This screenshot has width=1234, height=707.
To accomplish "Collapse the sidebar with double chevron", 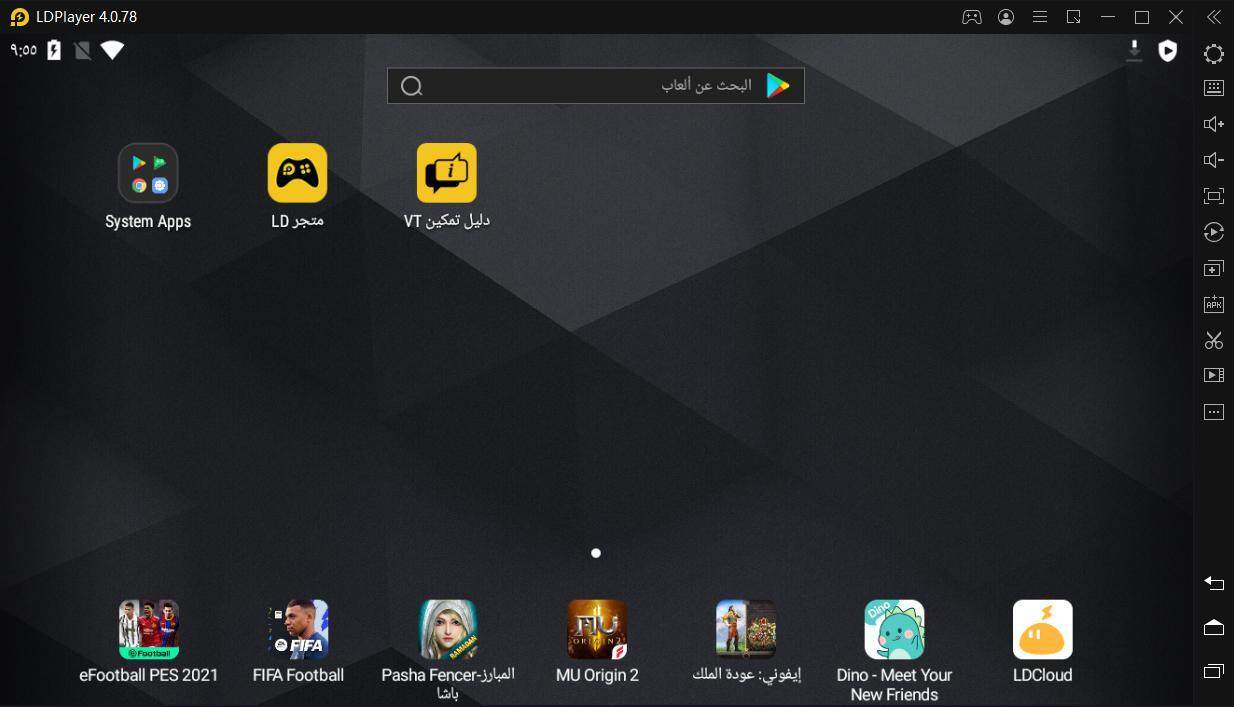I will [1214, 17].
